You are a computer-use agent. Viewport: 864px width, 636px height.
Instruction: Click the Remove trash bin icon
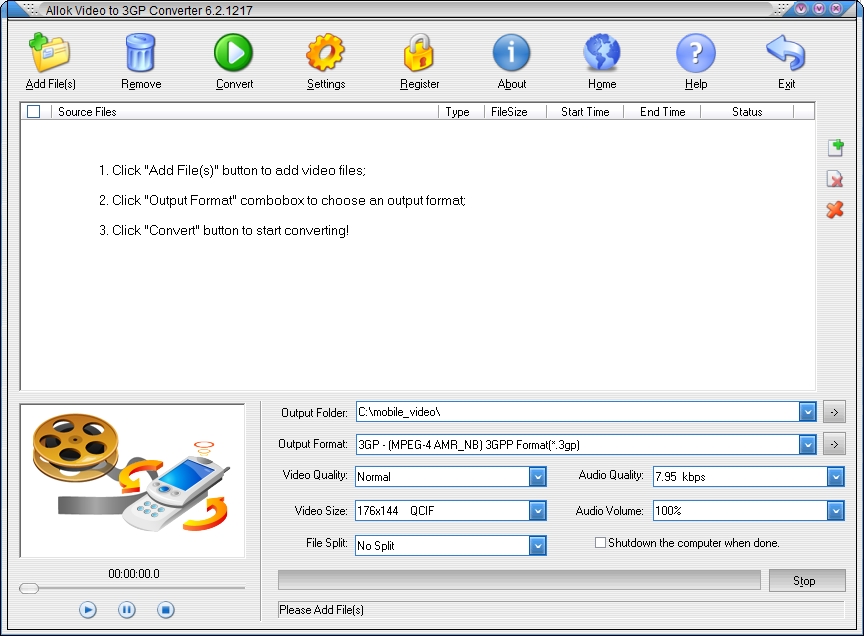click(141, 53)
